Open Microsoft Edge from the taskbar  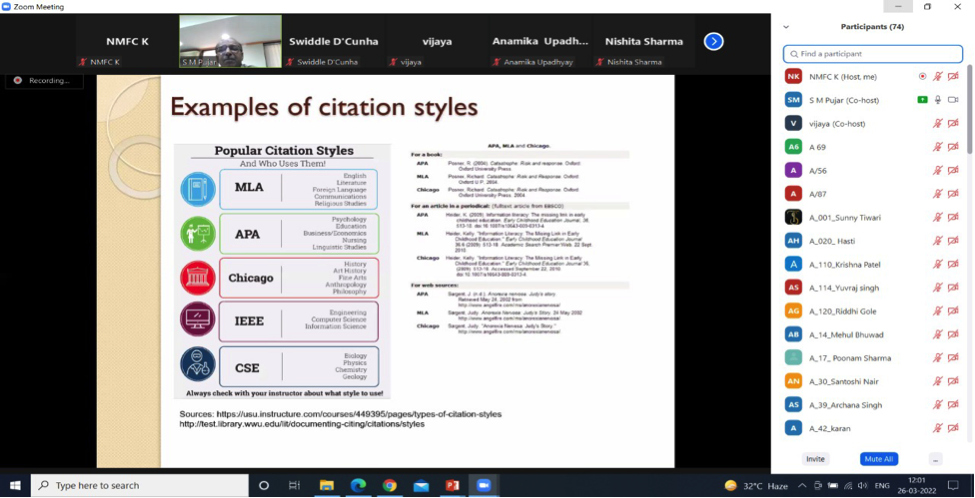click(358, 486)
